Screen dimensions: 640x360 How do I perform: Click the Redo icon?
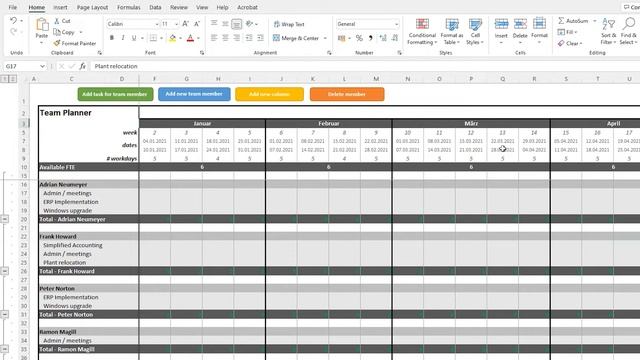pos(13,31)
